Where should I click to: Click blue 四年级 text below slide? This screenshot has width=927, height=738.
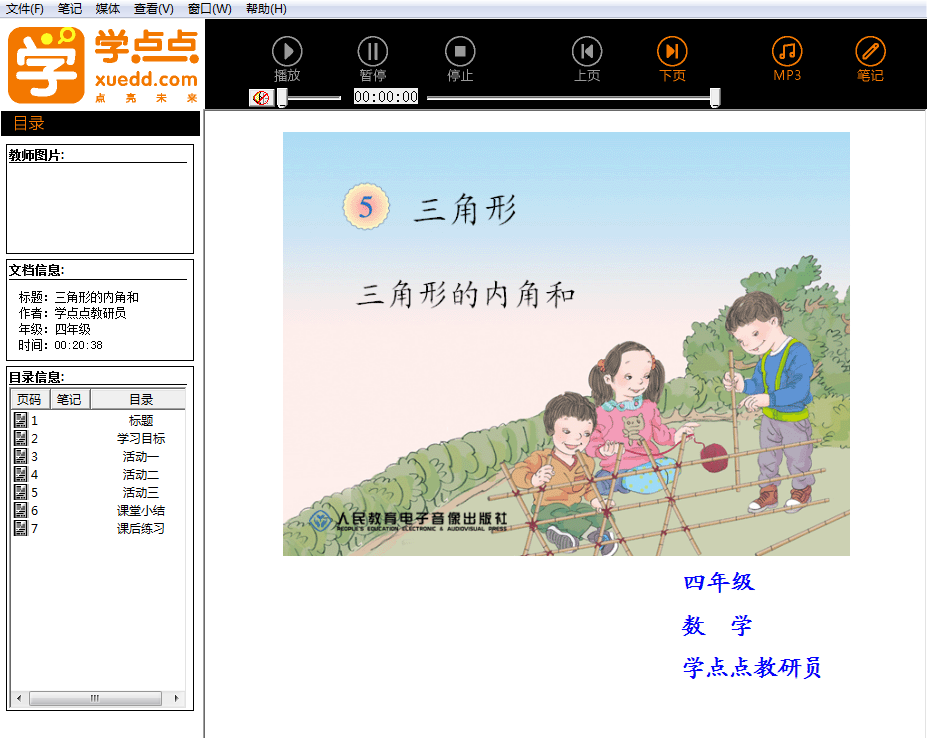(719, 582)
